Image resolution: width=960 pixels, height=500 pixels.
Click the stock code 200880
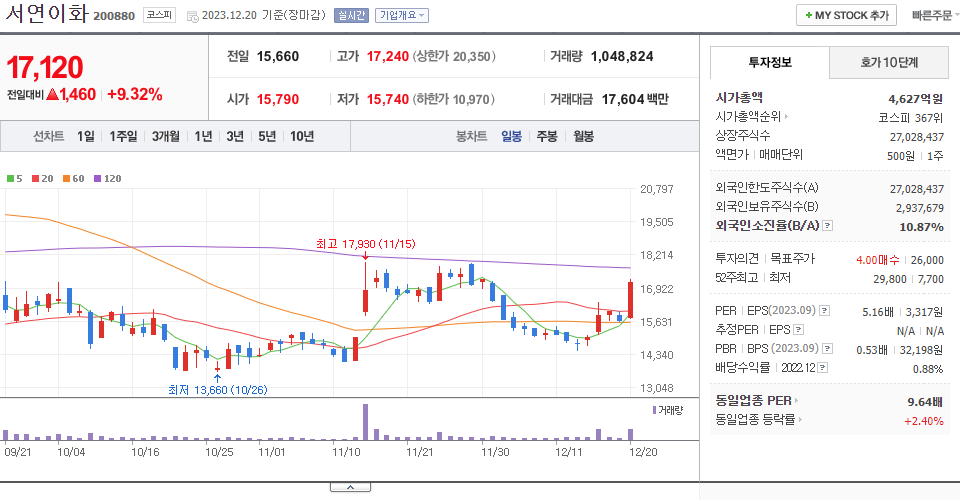tap(114, 16)
